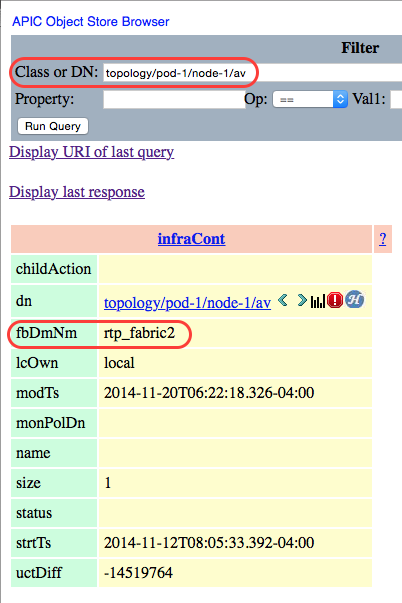Select the uctDiff value -14519764
This screenshot has width=402, height=603.
(138, 573)
